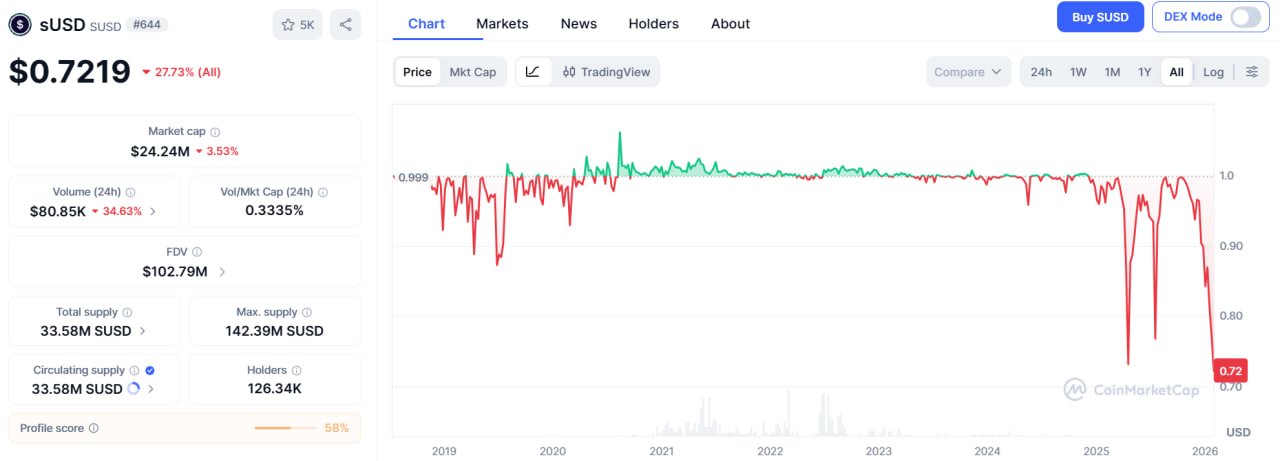Click the share icon button

[x=345, y=25]
